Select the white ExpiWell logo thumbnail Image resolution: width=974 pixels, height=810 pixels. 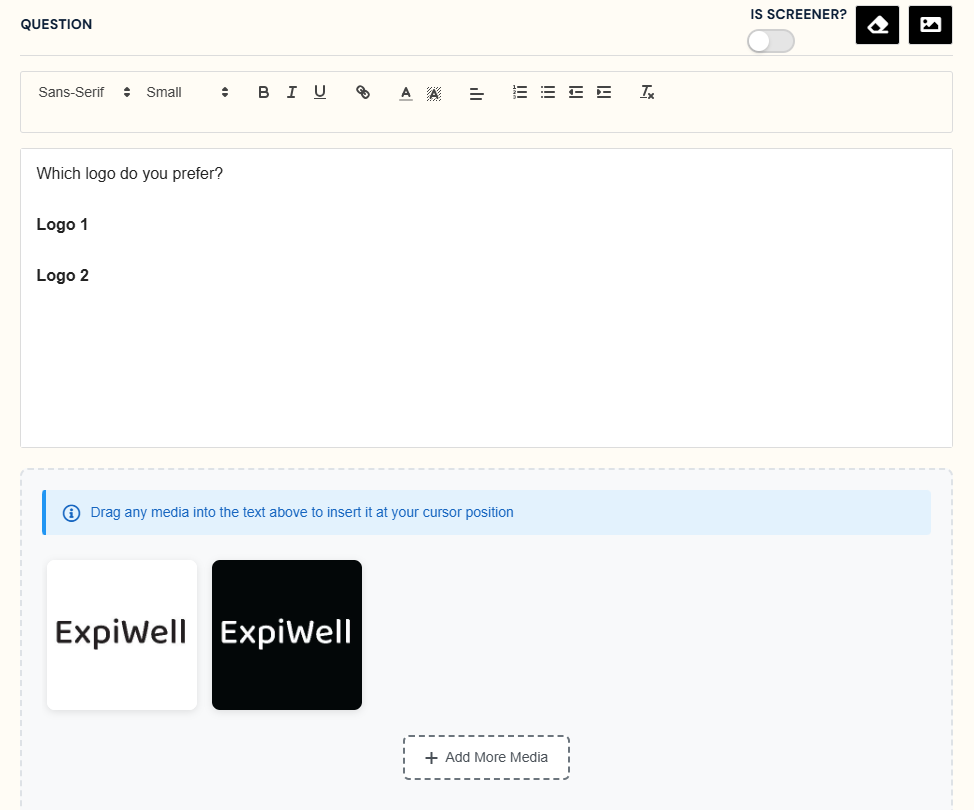tap(121, 634)
